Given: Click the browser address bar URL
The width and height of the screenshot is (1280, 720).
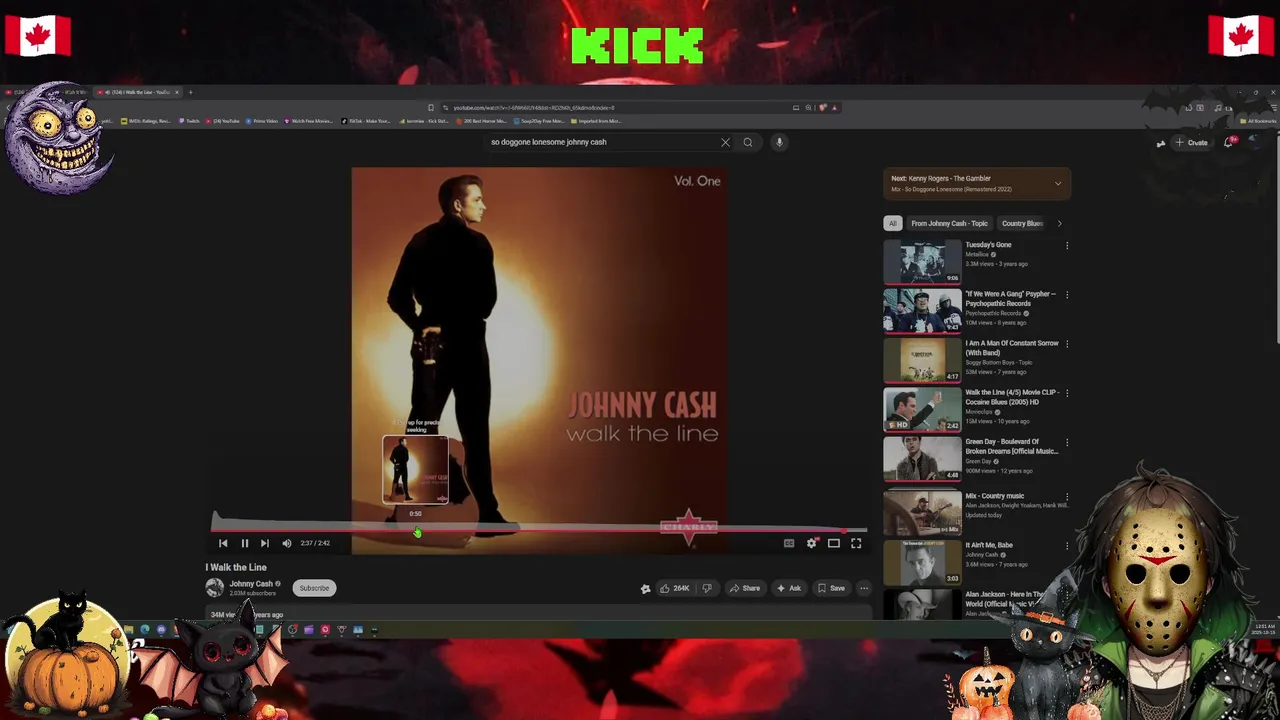Looking at the screenshot, I should coord(534,108).
